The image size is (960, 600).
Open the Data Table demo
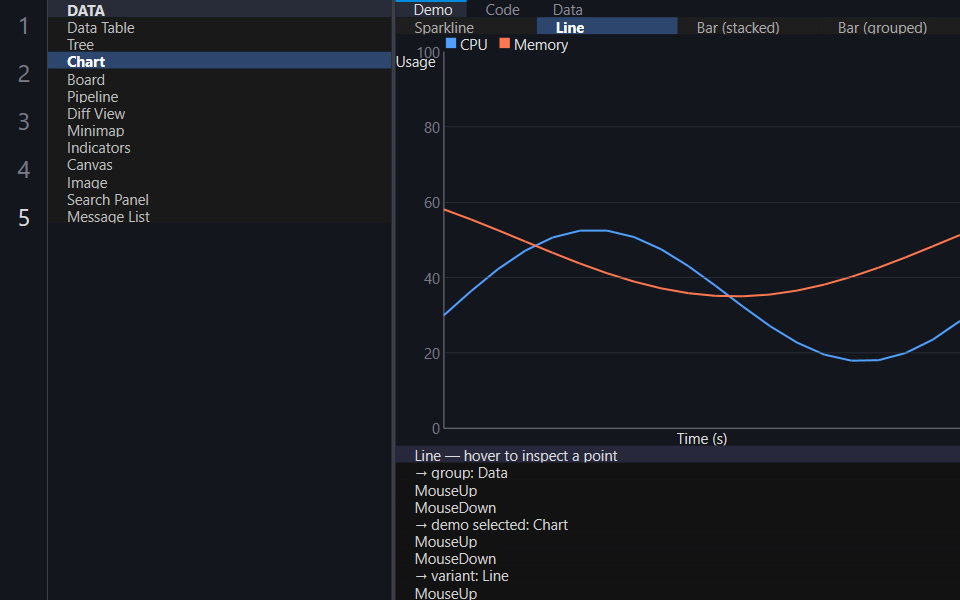coord(219,28)
